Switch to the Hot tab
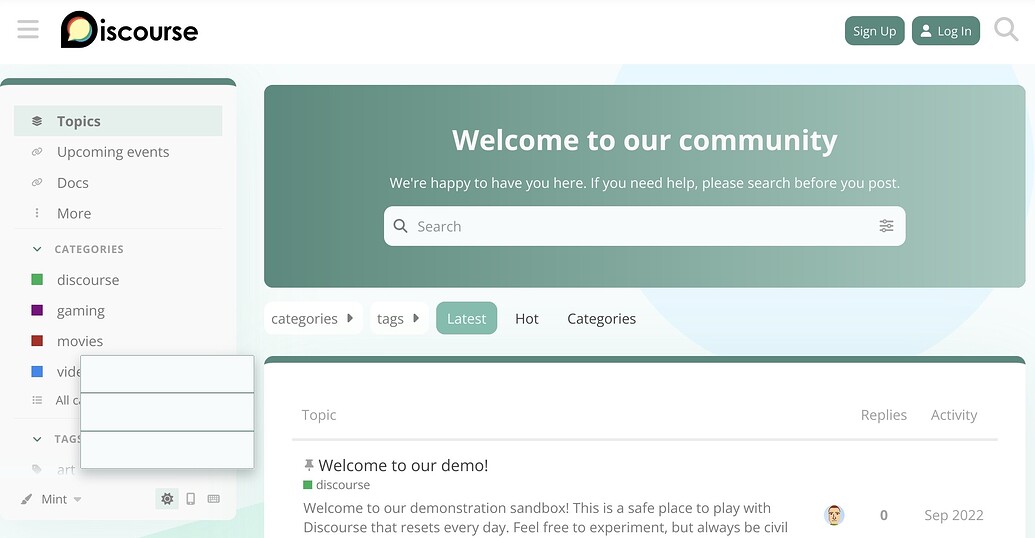Image resolution: width=1035 pixels, height=538 pixels. point(527,319)
